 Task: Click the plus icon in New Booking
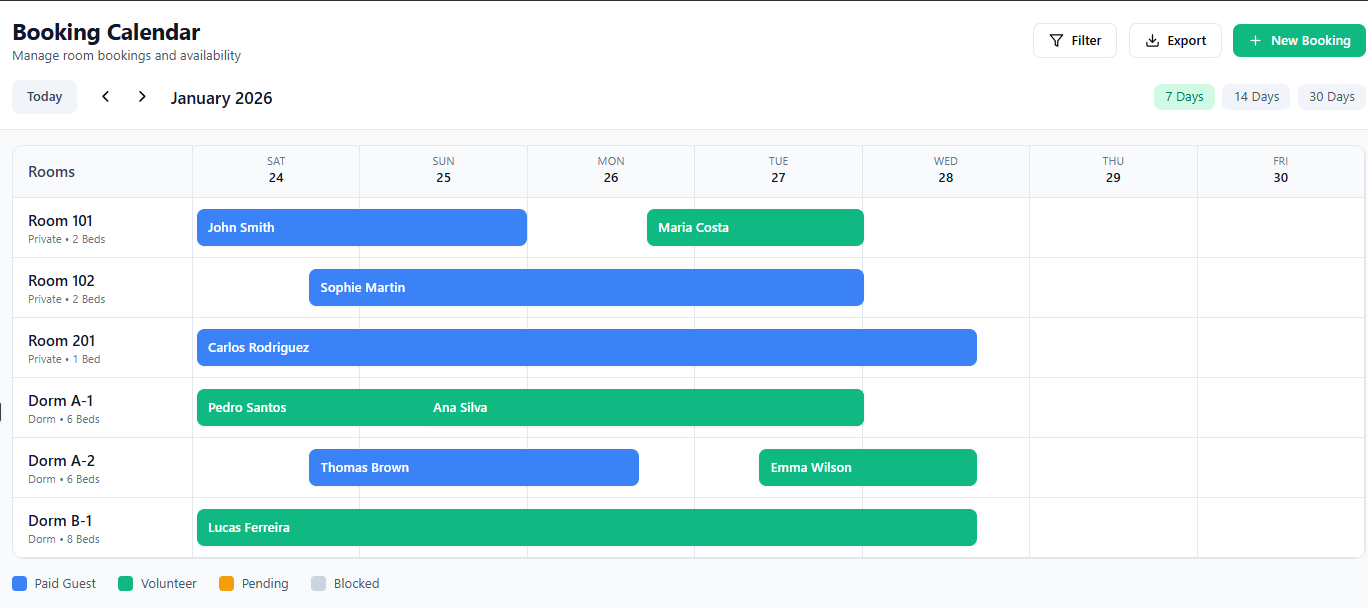pyautogui.click(x=1255, y=41)
